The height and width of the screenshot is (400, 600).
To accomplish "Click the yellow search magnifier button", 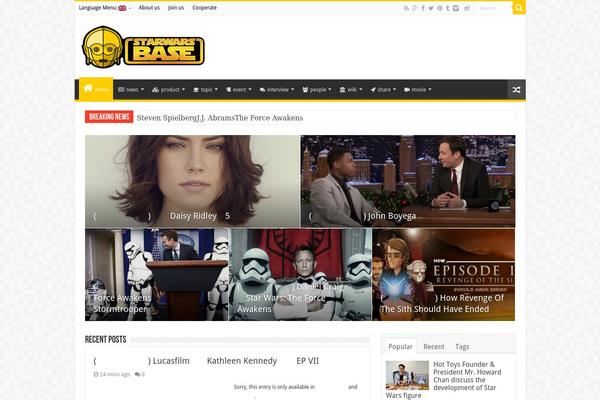I will coord(519,8).
